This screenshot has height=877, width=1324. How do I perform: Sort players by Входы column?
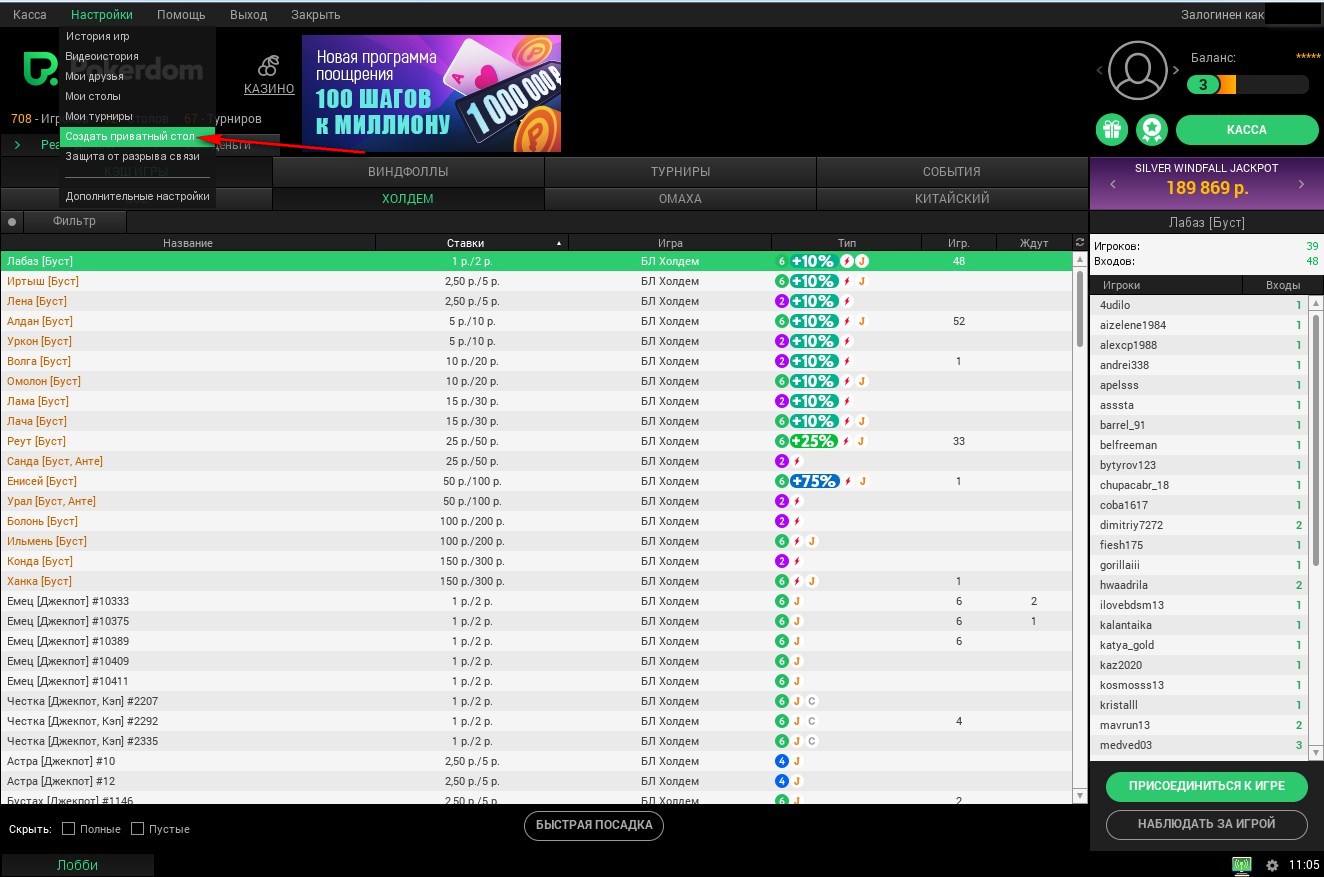pyautogui.click(x=1283, y=286)
